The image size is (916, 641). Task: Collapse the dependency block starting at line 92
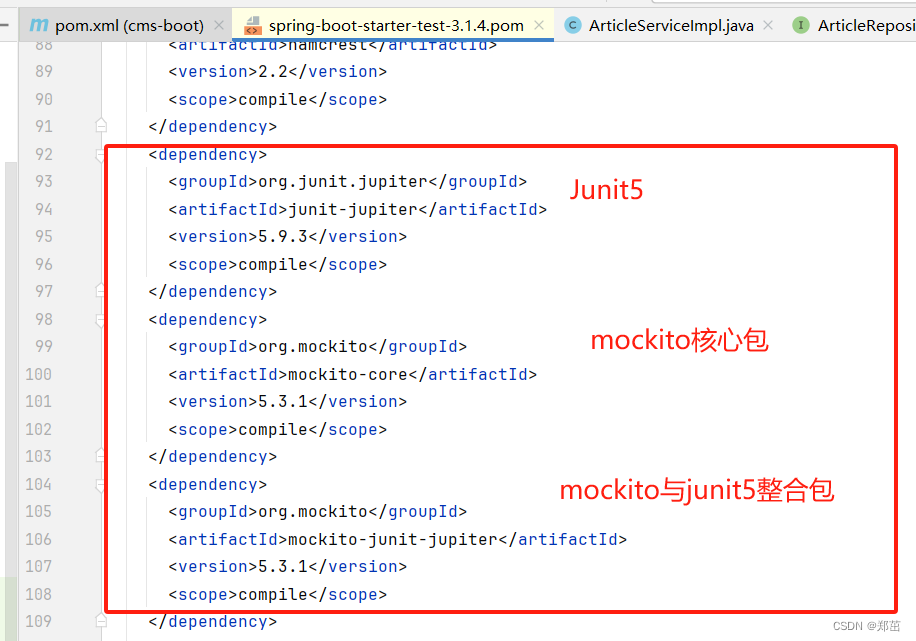(x=100, y=154)
